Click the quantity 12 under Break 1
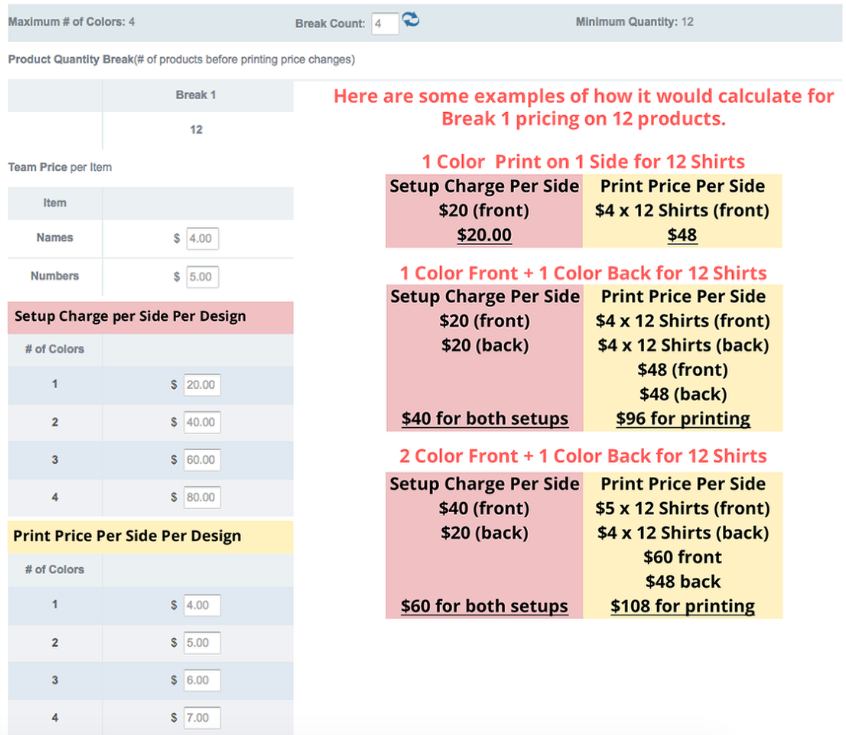This screenshot has width=846, height=735. [x=196, y=129]
